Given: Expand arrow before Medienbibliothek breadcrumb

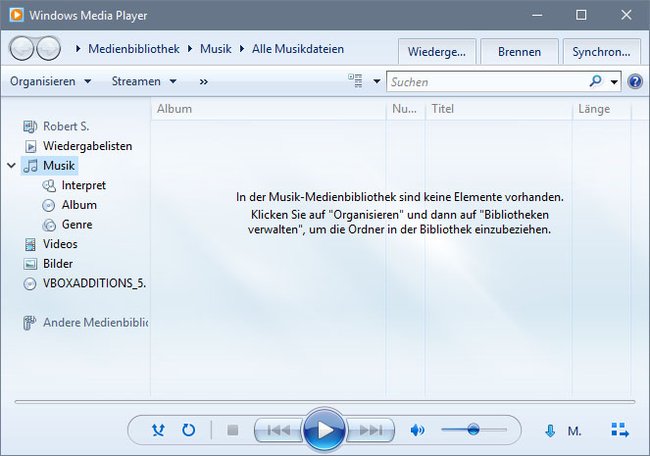Looking at the screenshot, I should [78, 49].
